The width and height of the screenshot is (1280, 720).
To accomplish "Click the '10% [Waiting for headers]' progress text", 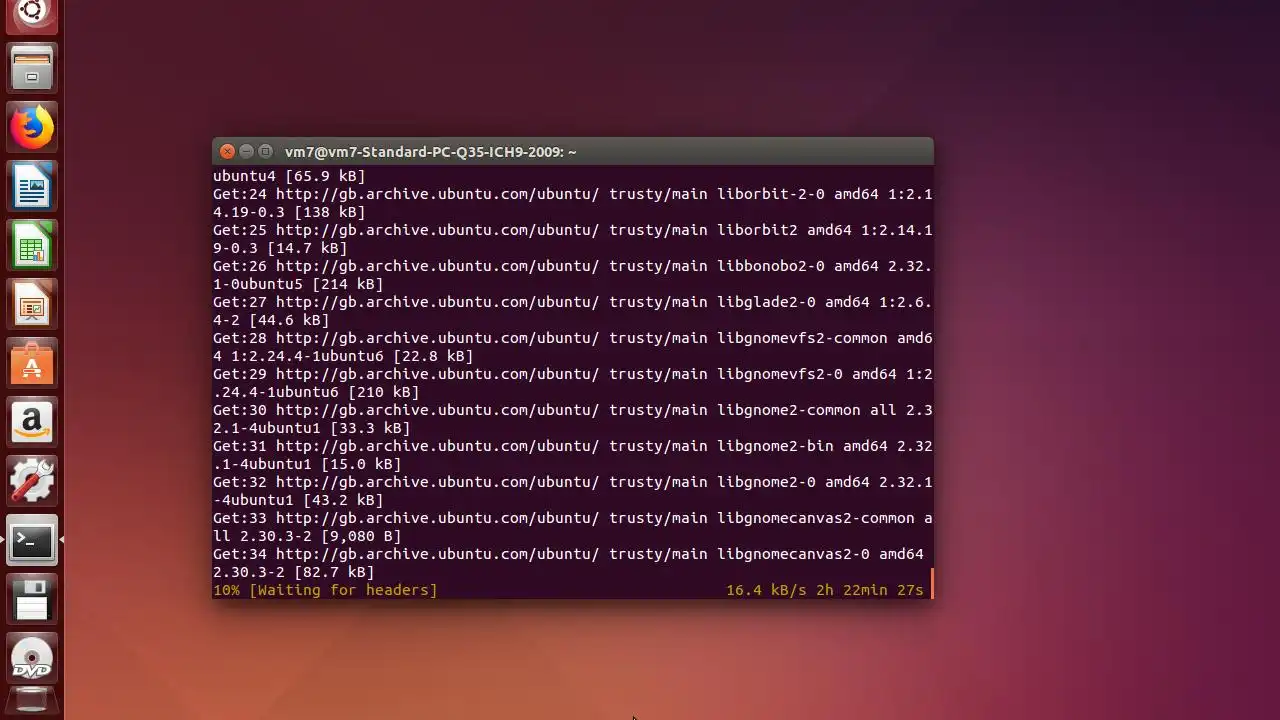I will click(325, 590).
